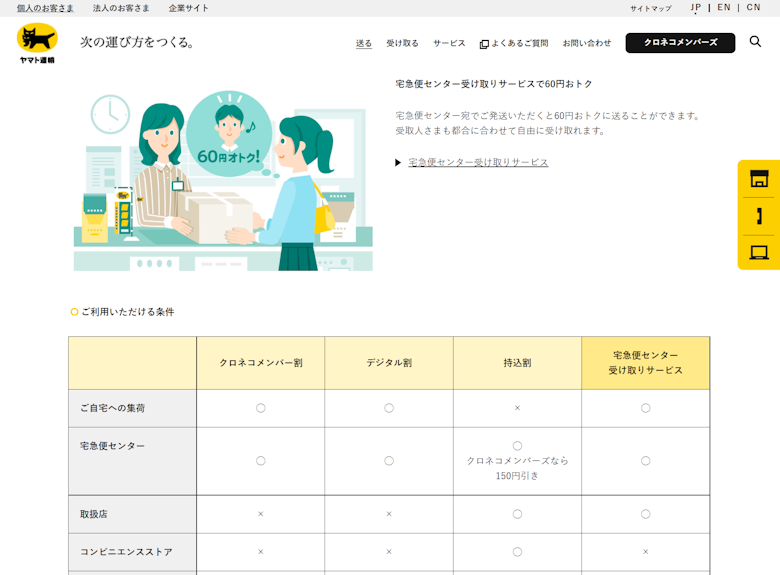Follow the 宅急便センター受け取りサービス link
This screenshot has height=575, width=780.
point(478,163)
